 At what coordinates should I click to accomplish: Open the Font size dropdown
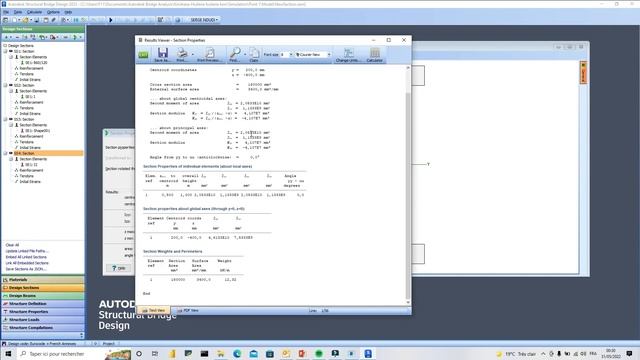point(291,54)
